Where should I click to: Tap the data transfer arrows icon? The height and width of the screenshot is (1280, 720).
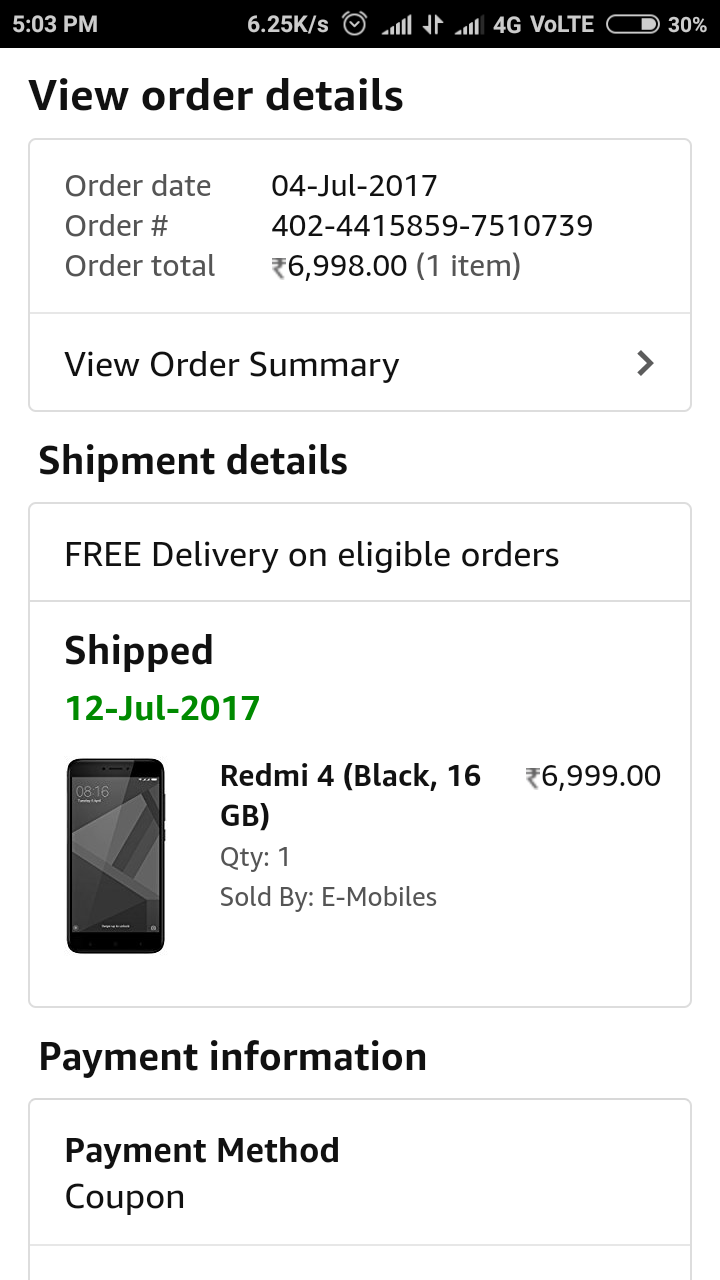click(433, 24)
